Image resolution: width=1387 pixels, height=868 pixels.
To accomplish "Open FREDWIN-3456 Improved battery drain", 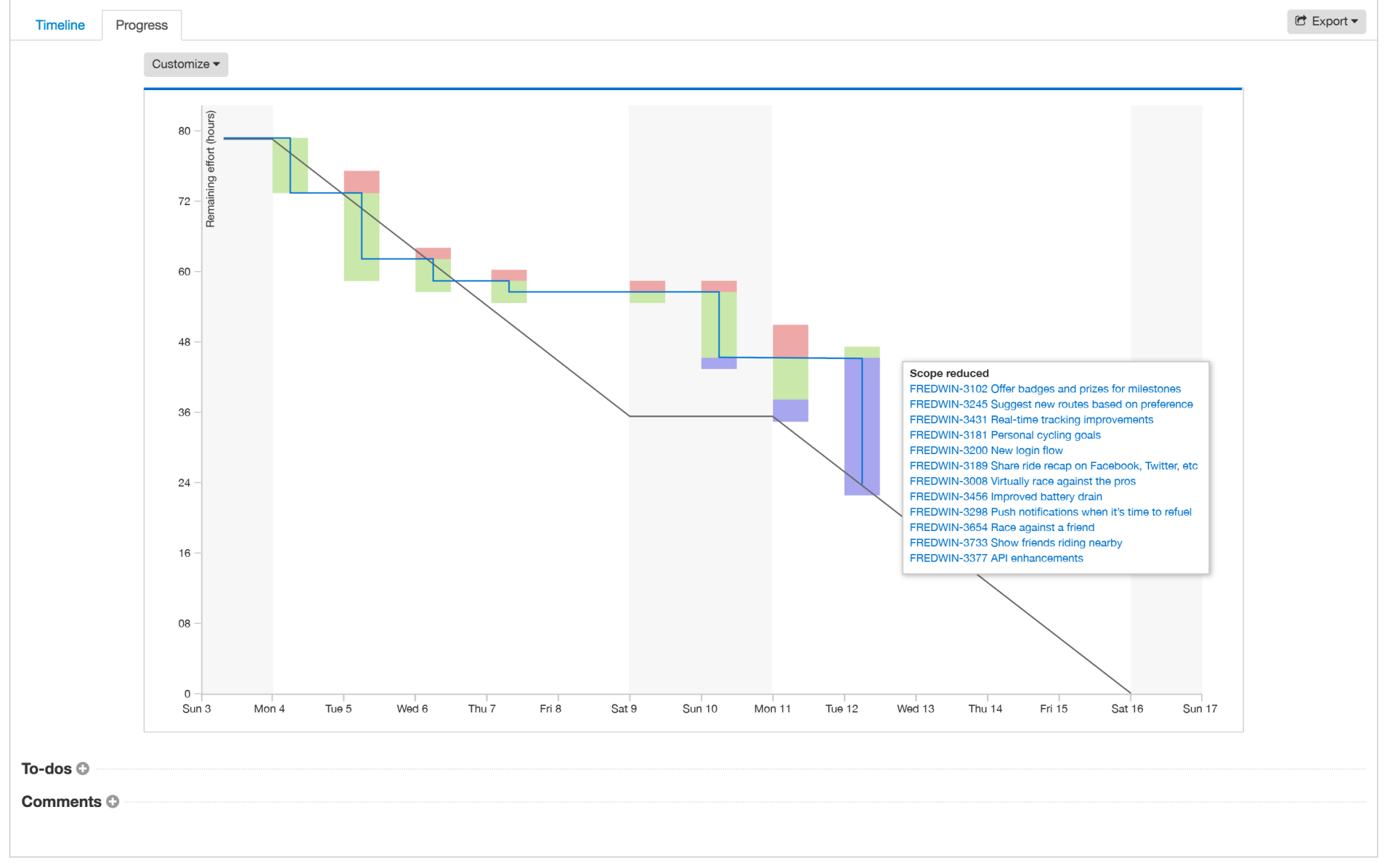I will pyautogui.click(x=1006, y=496).
